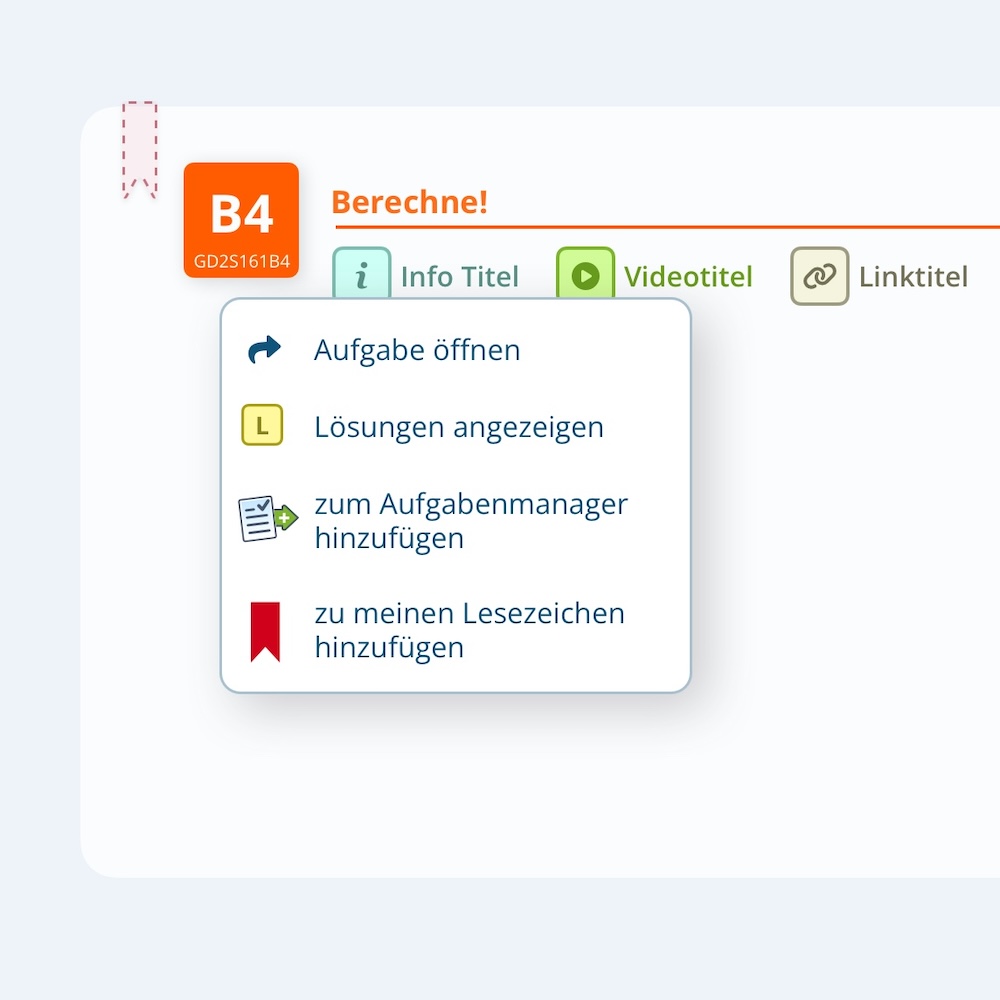Select the yellow L icon for Lösungen
The height and width of the screenshot is (1000, 1000).
point(261,425)
